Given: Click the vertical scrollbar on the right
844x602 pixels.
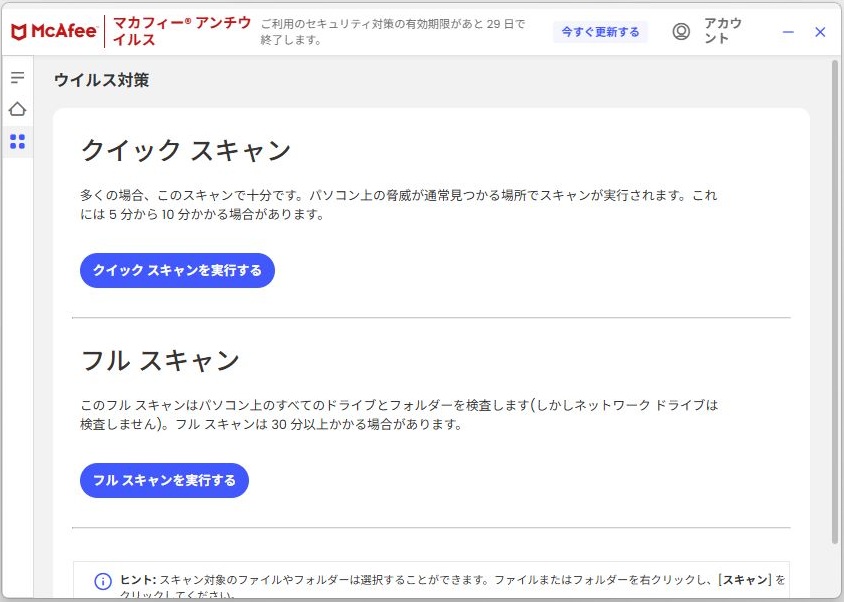Looking at the screenshot, I should (x=835, y=300).
